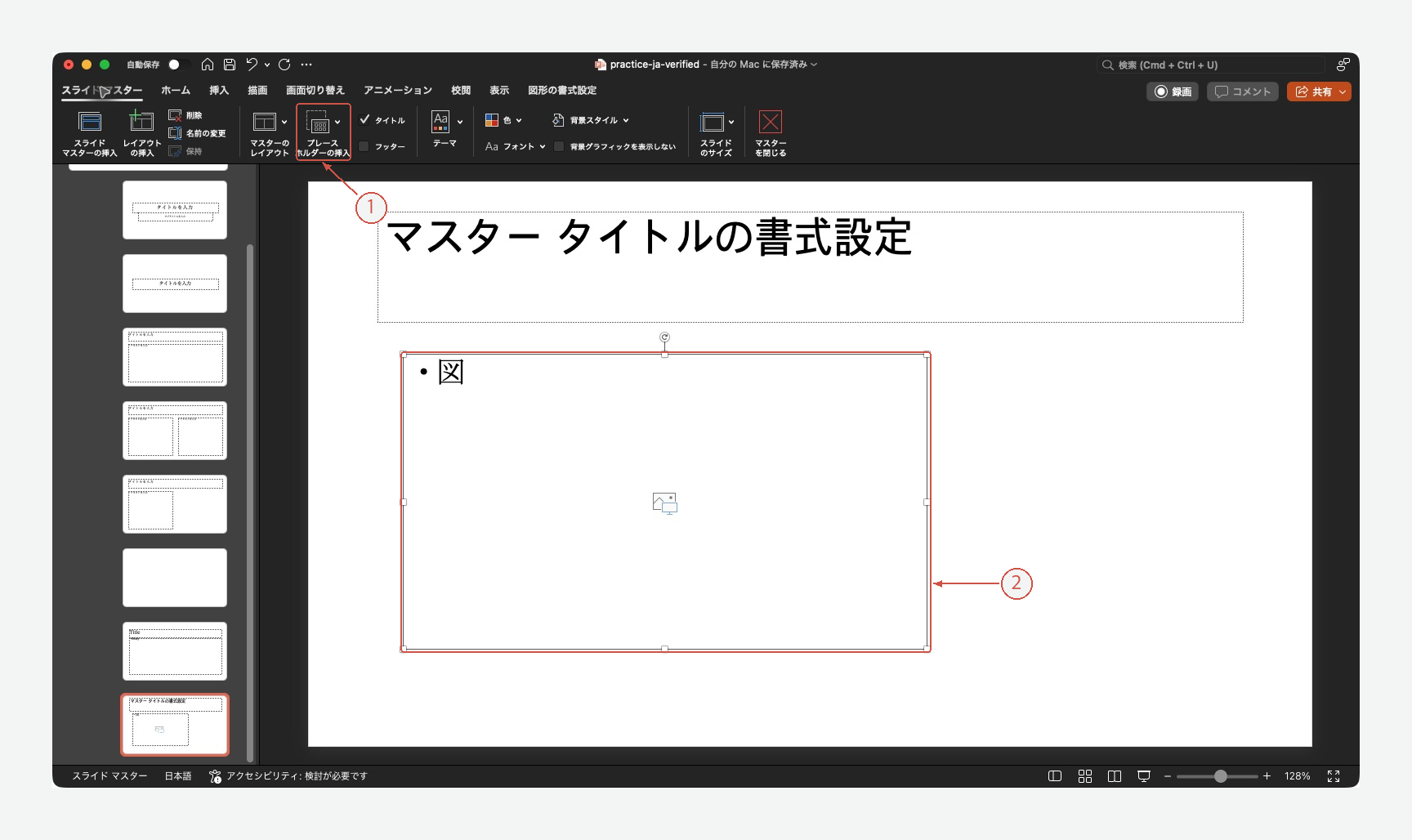Viewport: 1412px width, 840px height.
Task: Click the search field in title bar
Action: [1210, 65]
